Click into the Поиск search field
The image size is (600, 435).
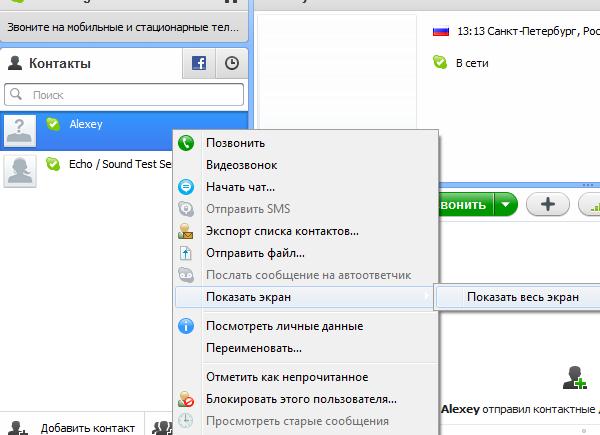pyautogui.click(x=124, y=94)
